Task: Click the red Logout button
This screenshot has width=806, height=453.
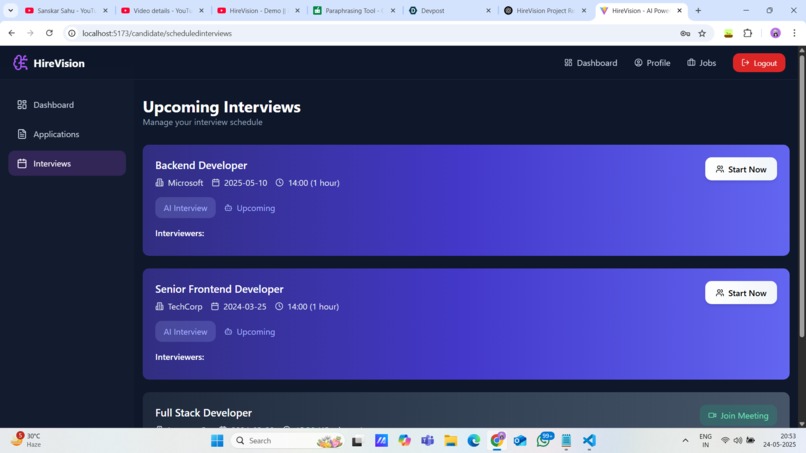Action: [x=759, y=63]
